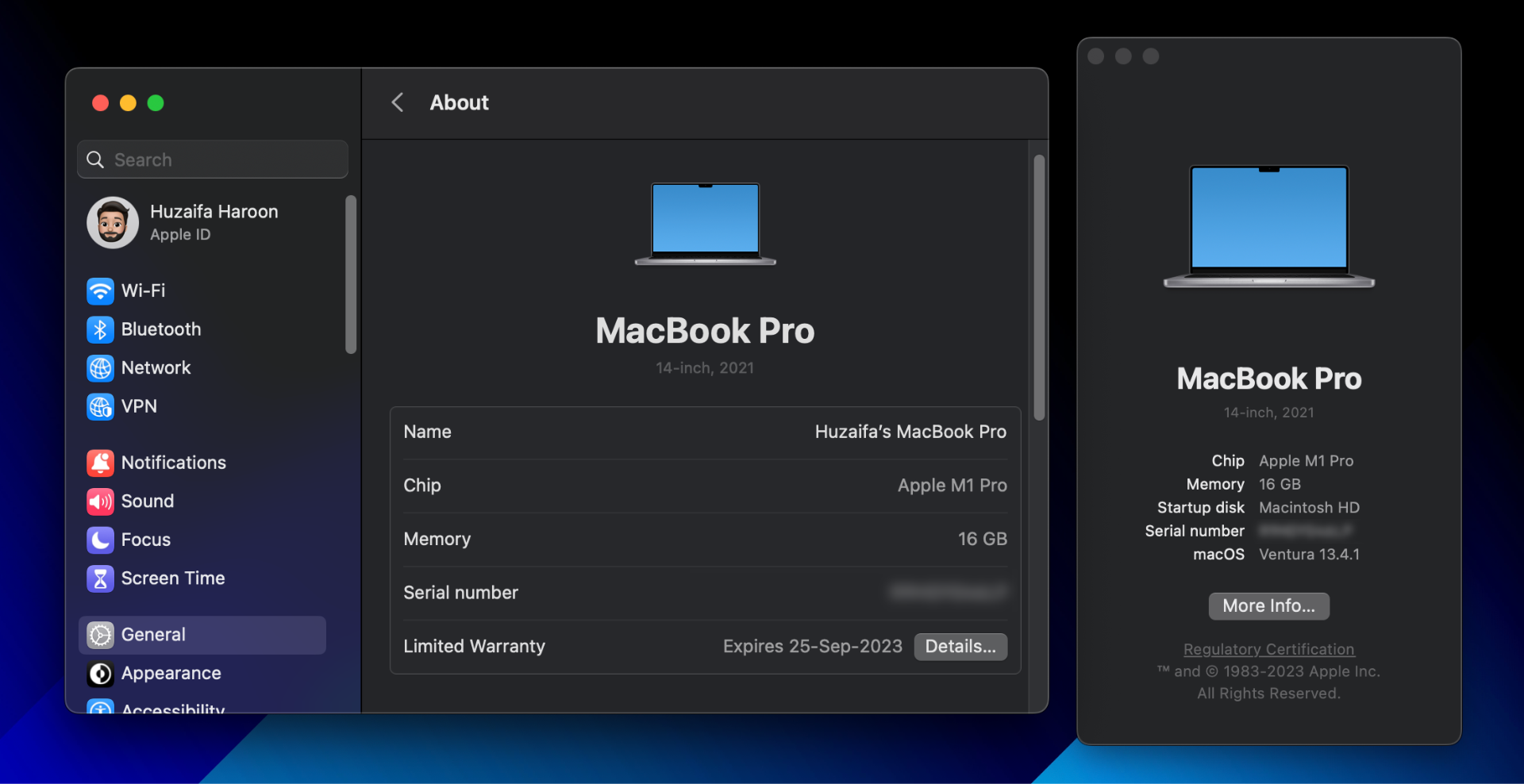Open the Notifications bell icon

tap(100, 463)
